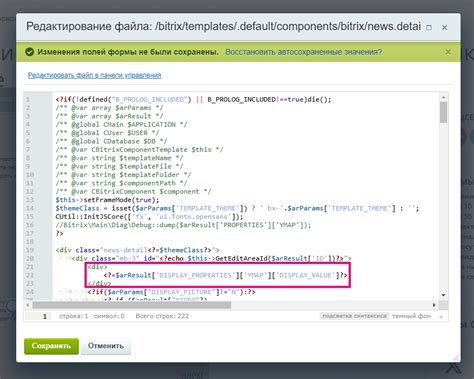
Task: Click the horizontal scrollbar left arrow
Action: (28, 305)
